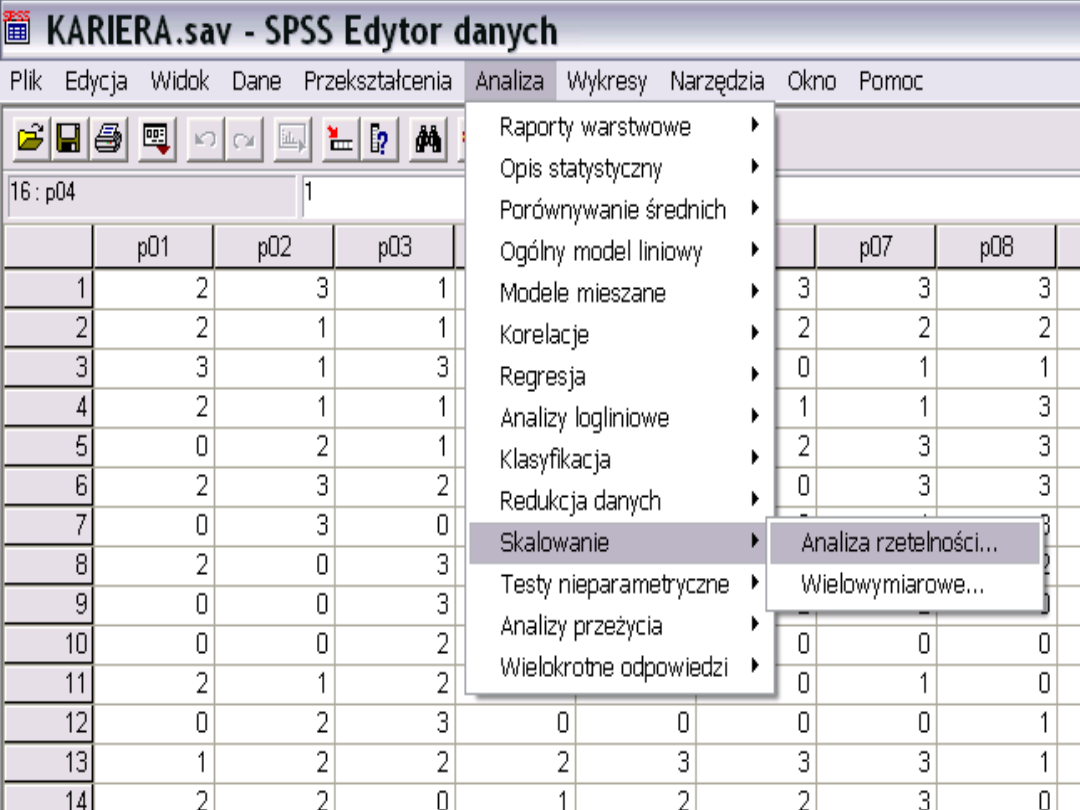This screenshot has width=1080, height=810.
Task: Select Analiza rzetelności from the submenu
Action: point(898,543)
